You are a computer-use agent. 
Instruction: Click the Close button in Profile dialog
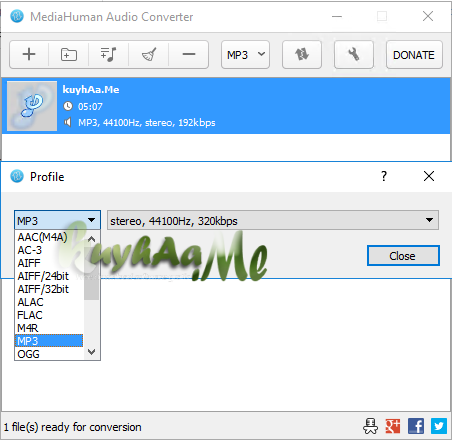403,256
